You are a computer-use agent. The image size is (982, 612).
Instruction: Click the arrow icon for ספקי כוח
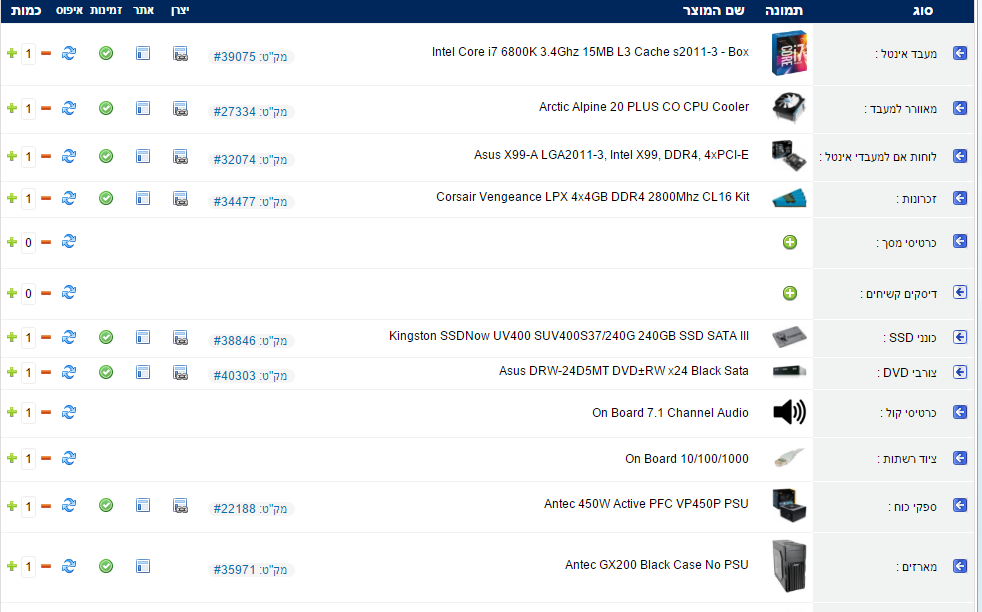pyautogui.click(x=959, y=505)
